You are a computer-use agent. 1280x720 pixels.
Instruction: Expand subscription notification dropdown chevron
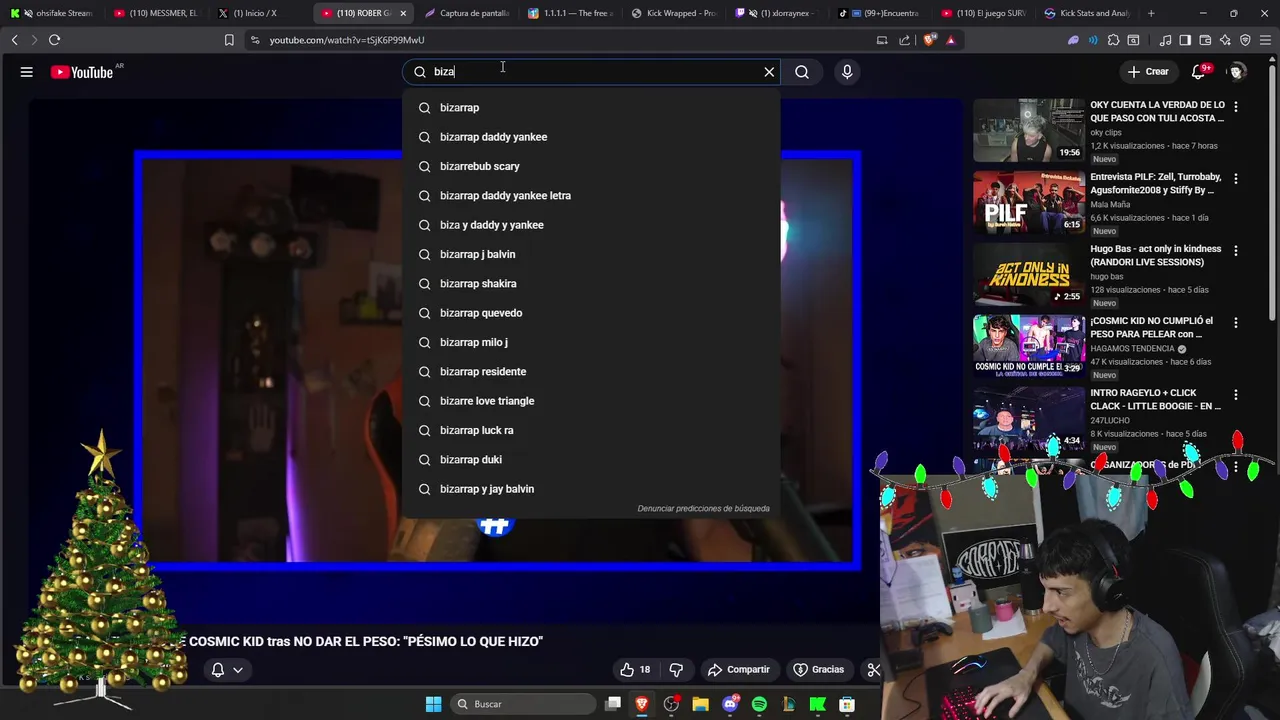(238, 670)
